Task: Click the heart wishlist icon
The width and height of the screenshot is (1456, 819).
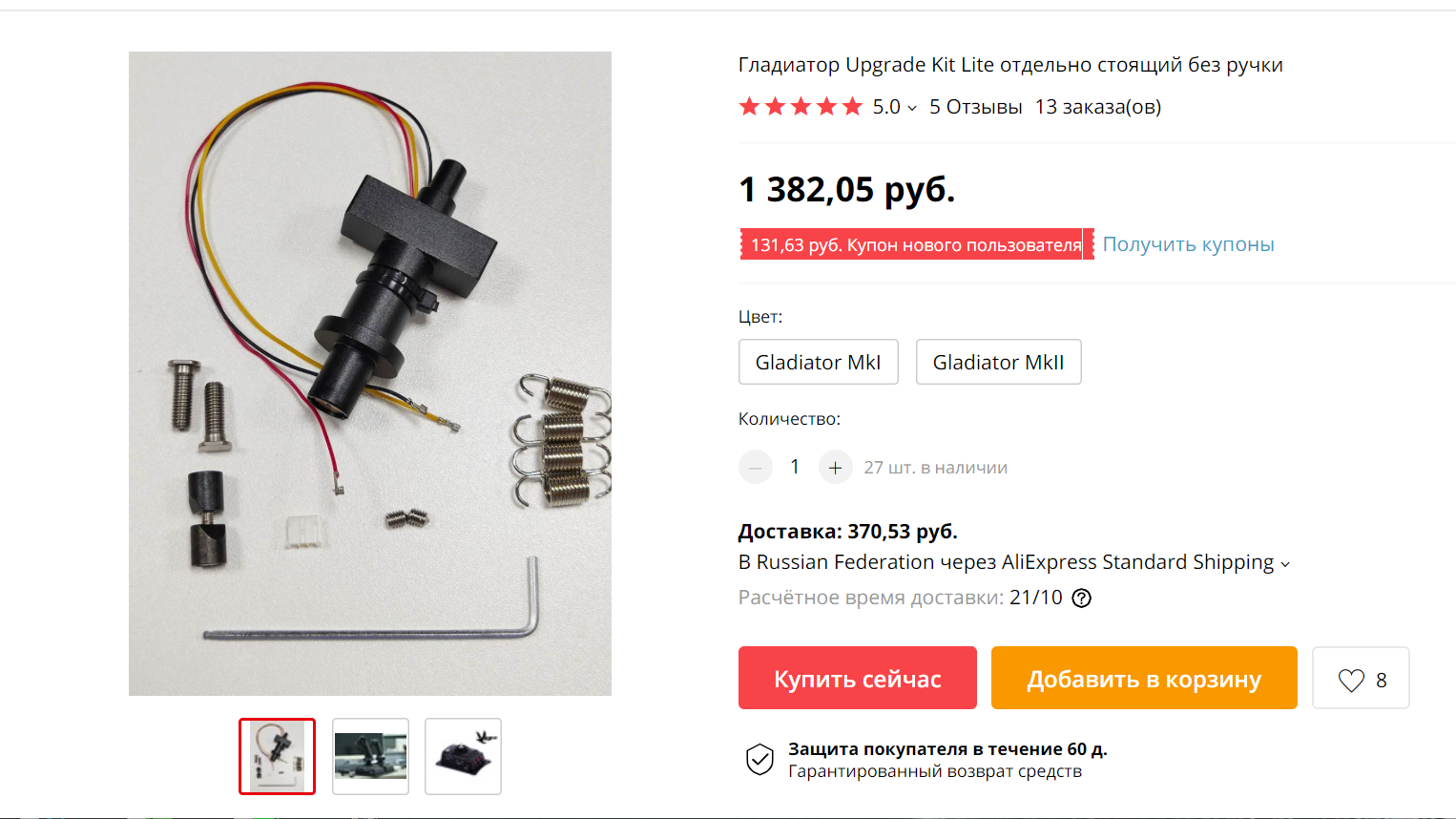Action: (x=1351, y=680)
